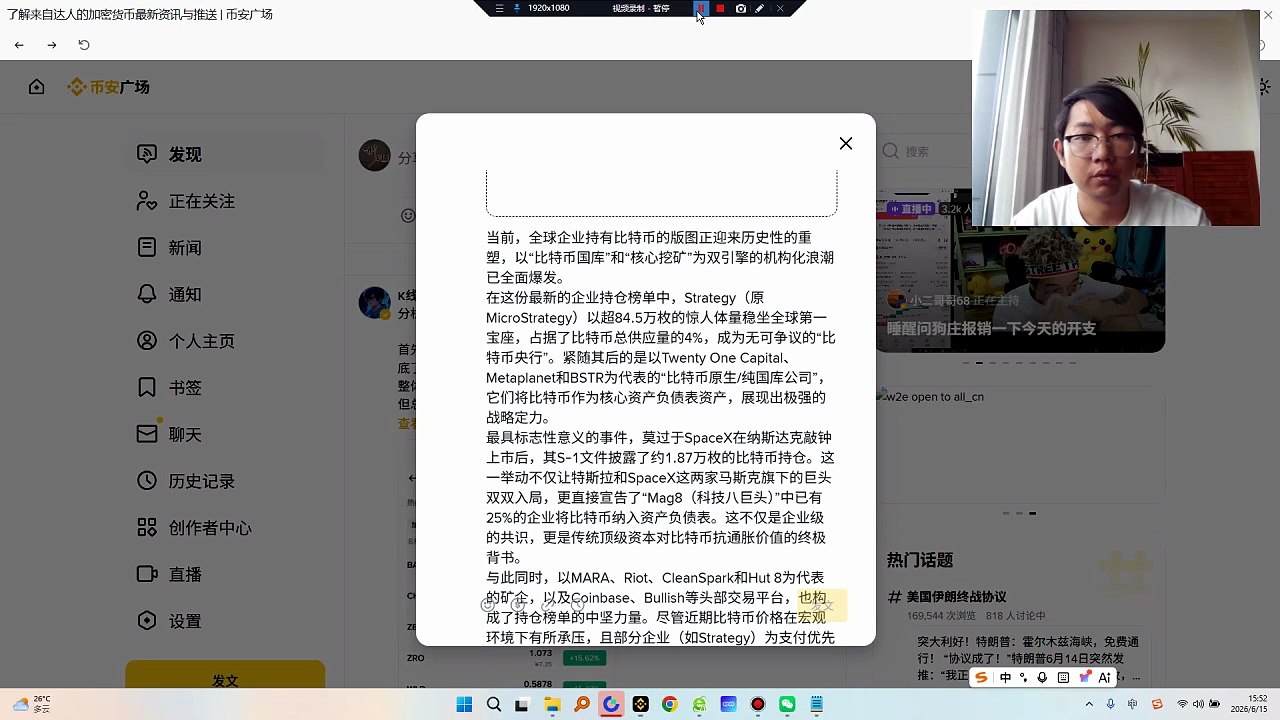Reload the page with the refresh icon
The image size is (1280, 720).
click(84, 45)
